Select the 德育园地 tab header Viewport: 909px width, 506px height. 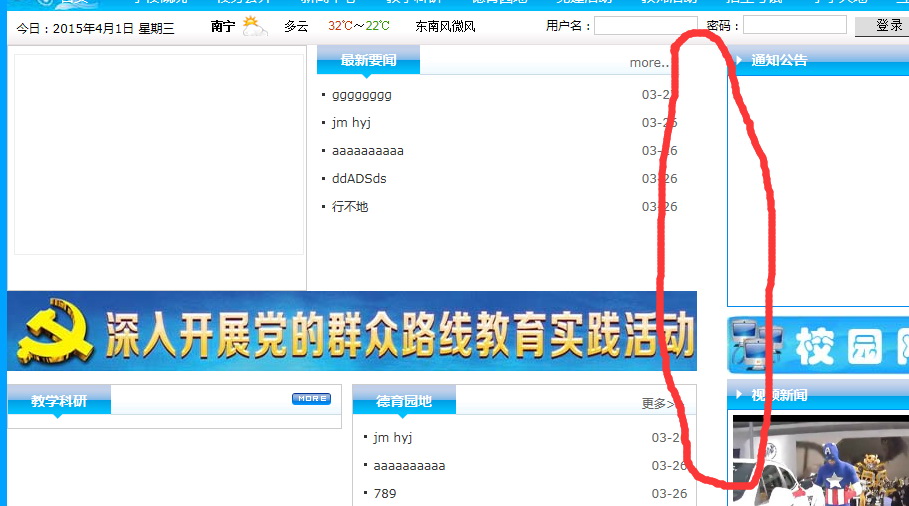coord(404,401)
